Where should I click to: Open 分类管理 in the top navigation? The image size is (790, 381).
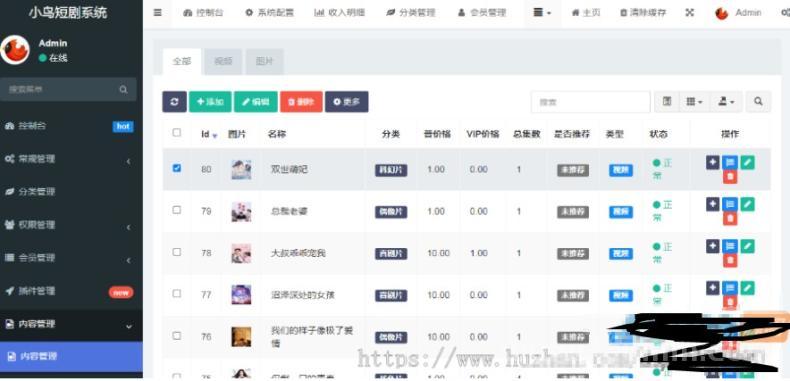pyautogui.click(x=410, y=13)
